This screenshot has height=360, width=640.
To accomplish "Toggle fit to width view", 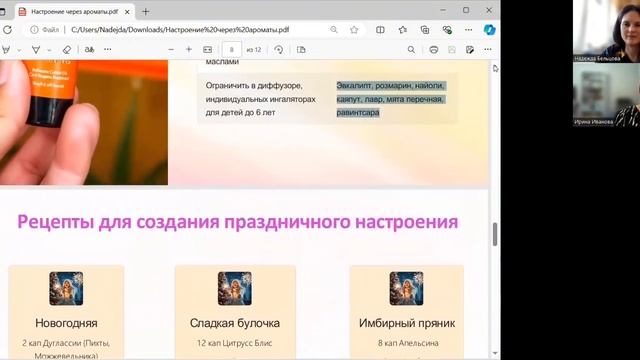I will click(207, 49).
